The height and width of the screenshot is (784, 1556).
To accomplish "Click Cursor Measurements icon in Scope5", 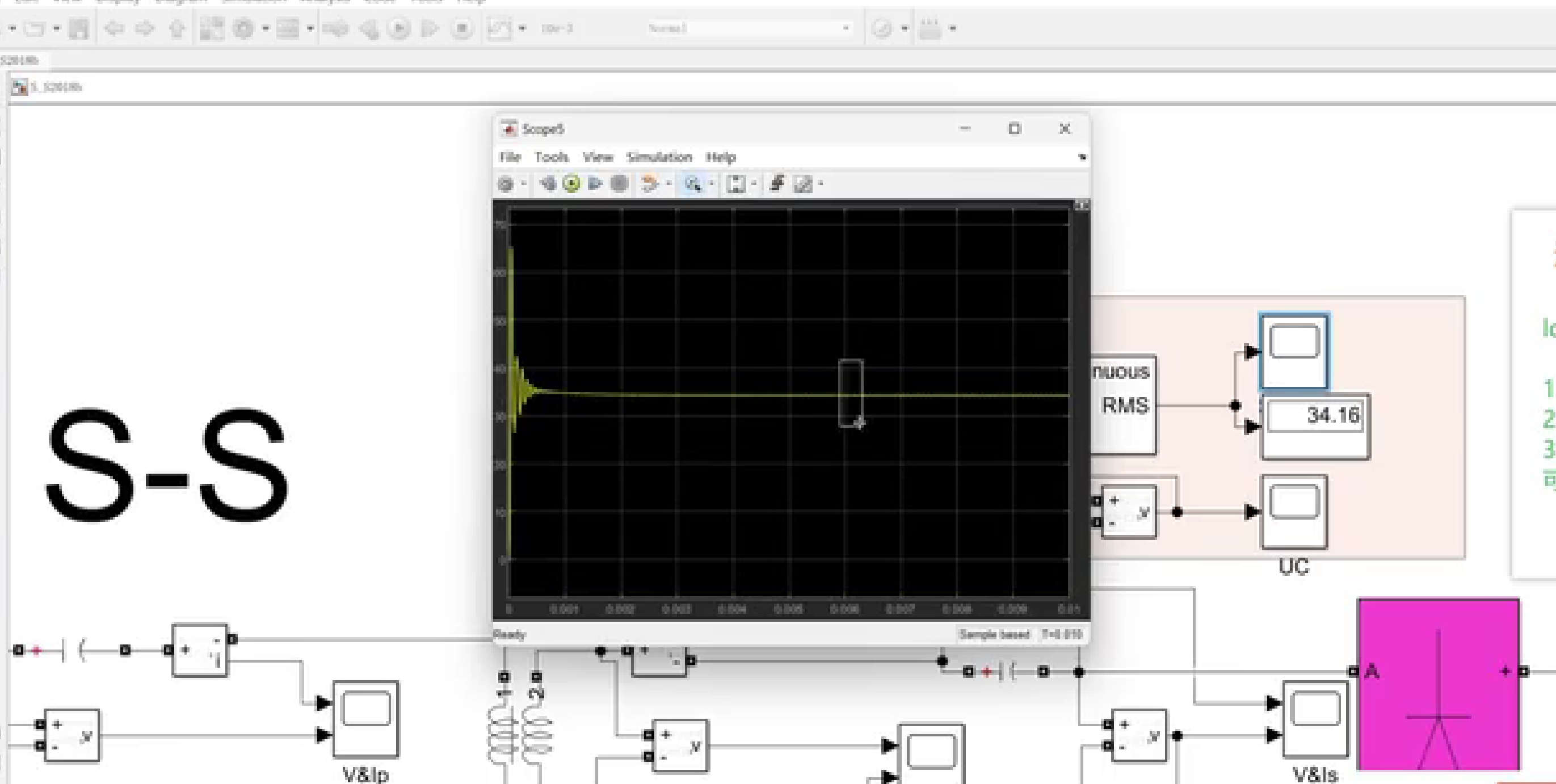I will (803, 184).
